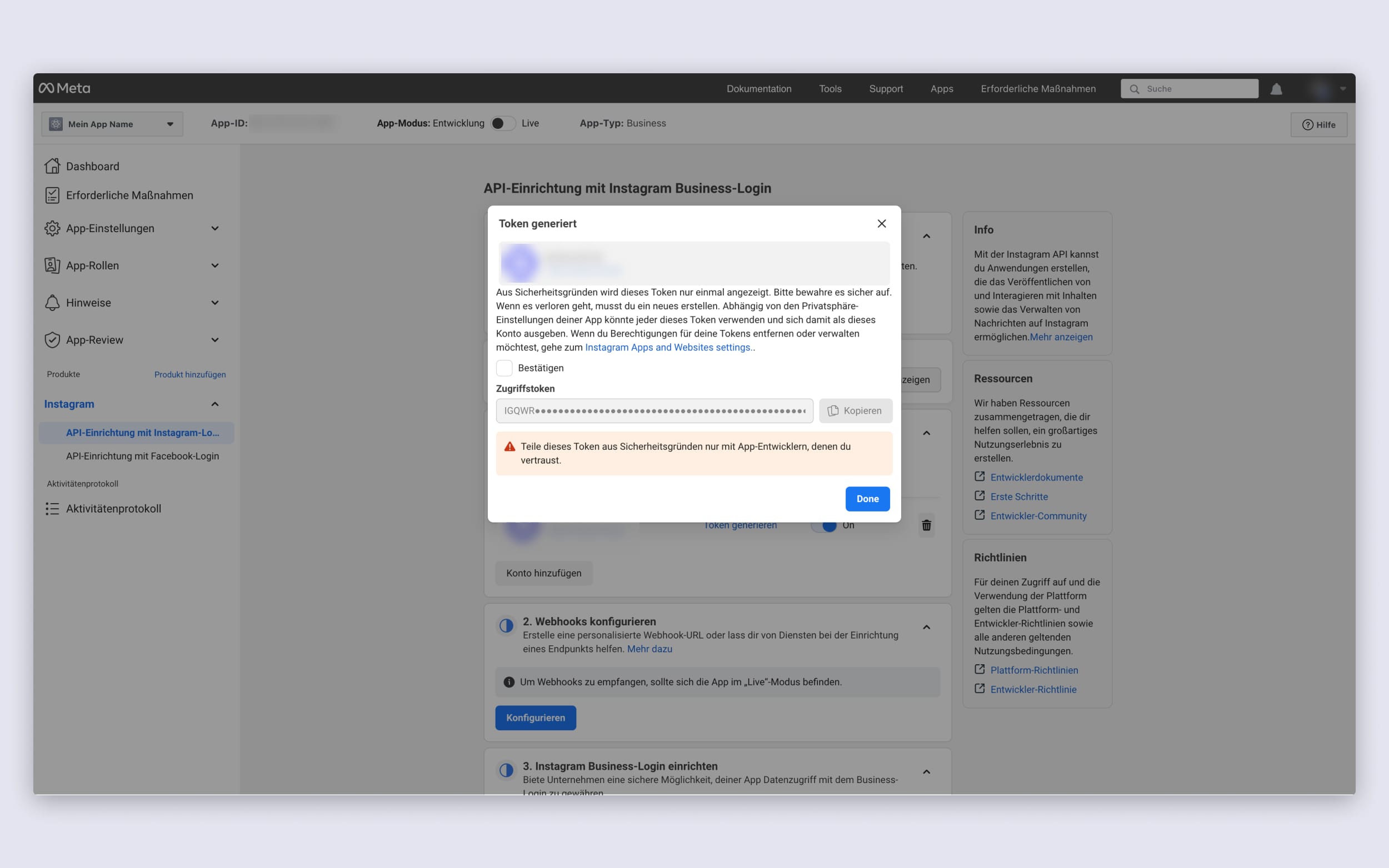Open Dokumentation in top navigation

coord(758,89)
